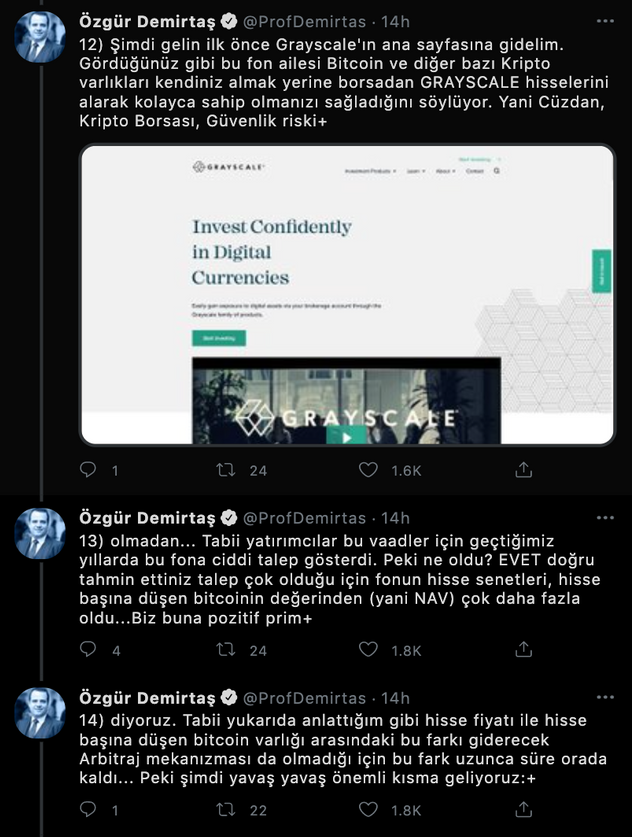The image size is (632, 837).
Task: Like tweet 14 starting with "diyoruz"
Action: pyautogui.click(x=369, y=809)
